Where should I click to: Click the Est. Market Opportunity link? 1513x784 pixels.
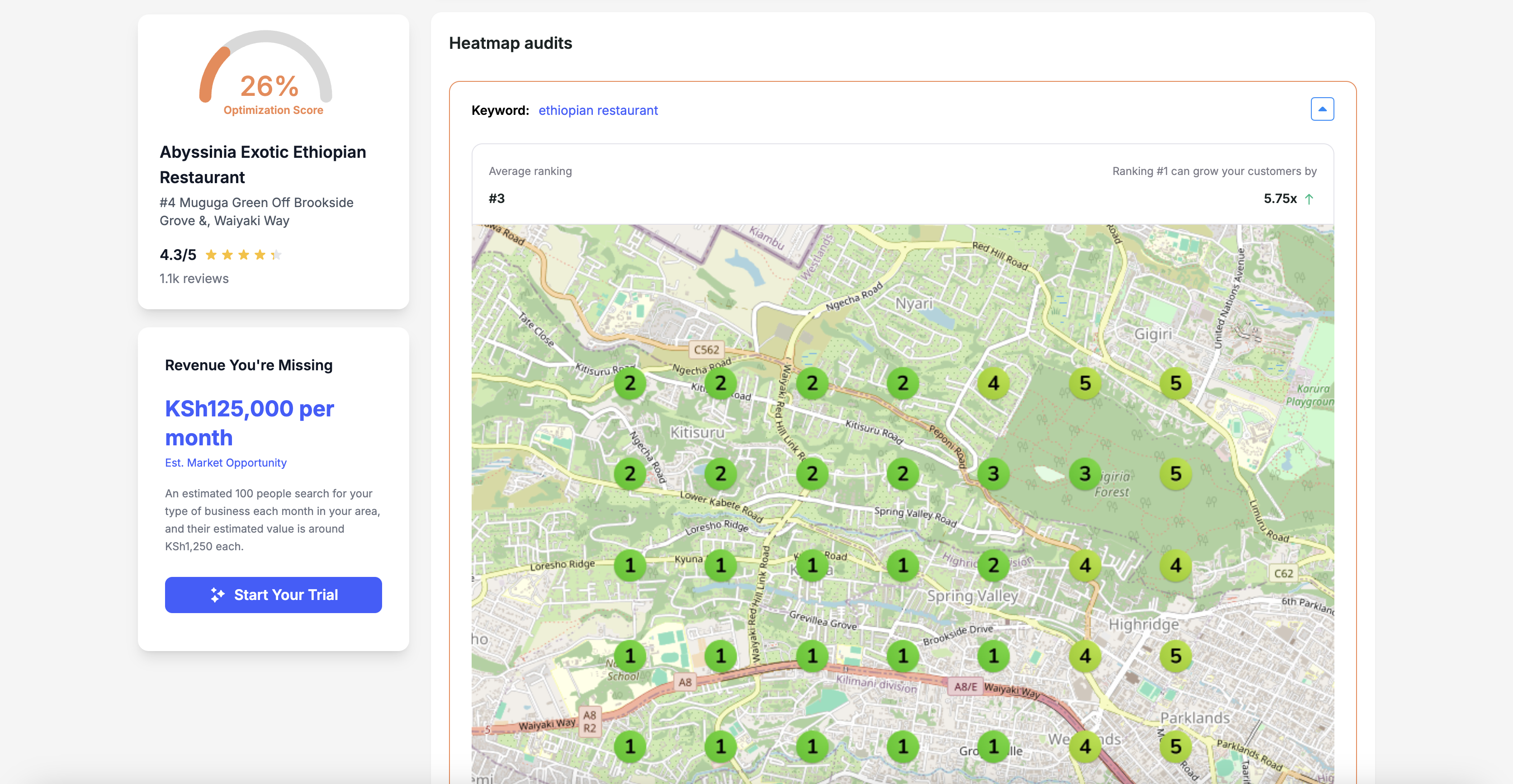[x=226, y=463]
